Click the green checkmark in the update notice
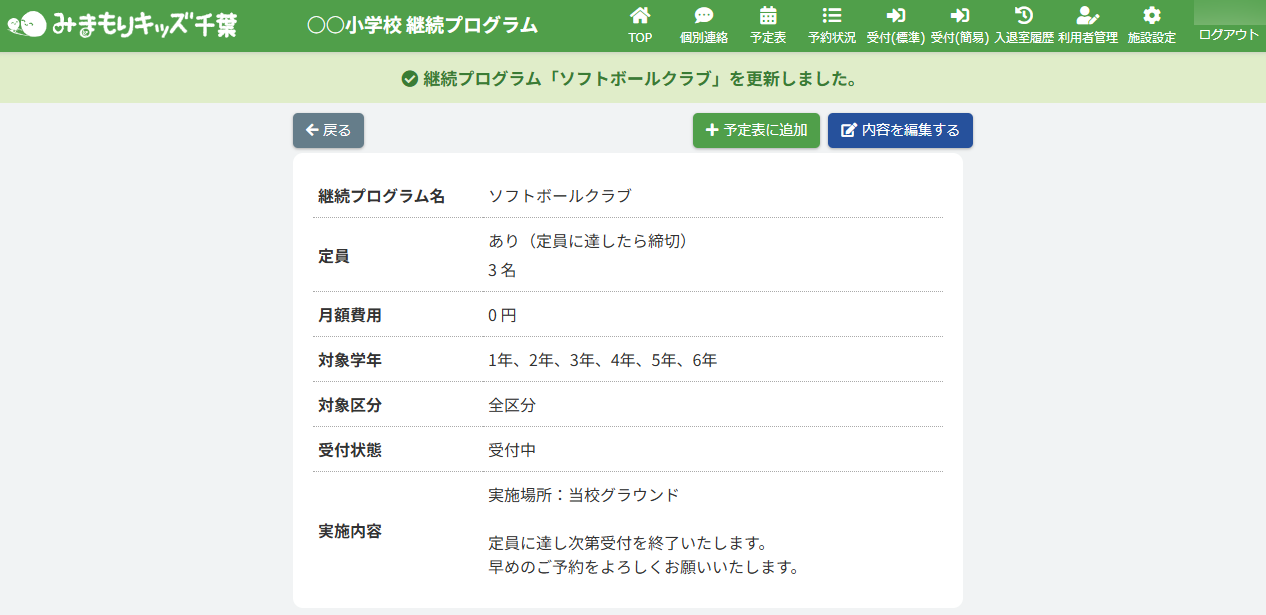 click(409, 79)
